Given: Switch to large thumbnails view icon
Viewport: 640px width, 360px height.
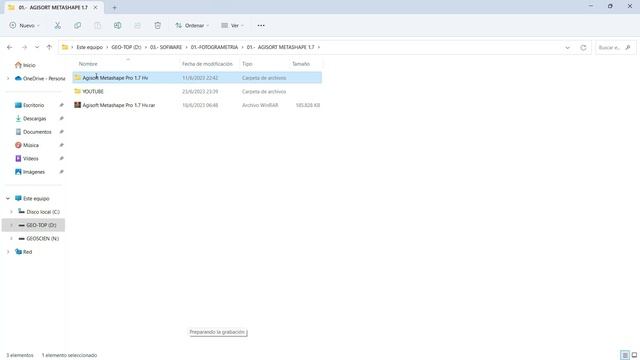Looking at the screenshot, I should click(x=634, y=355).
